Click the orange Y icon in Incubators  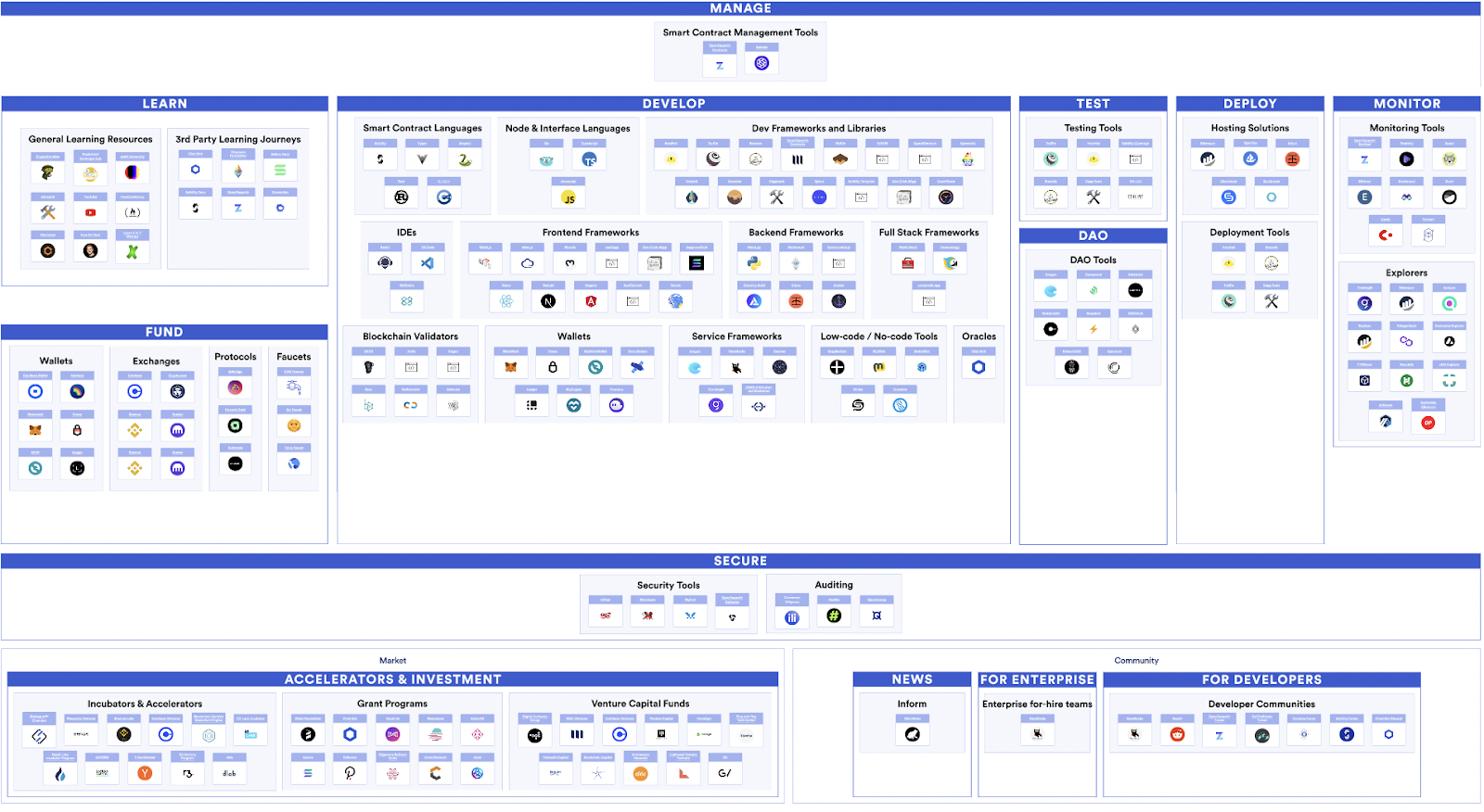(145, 773)
